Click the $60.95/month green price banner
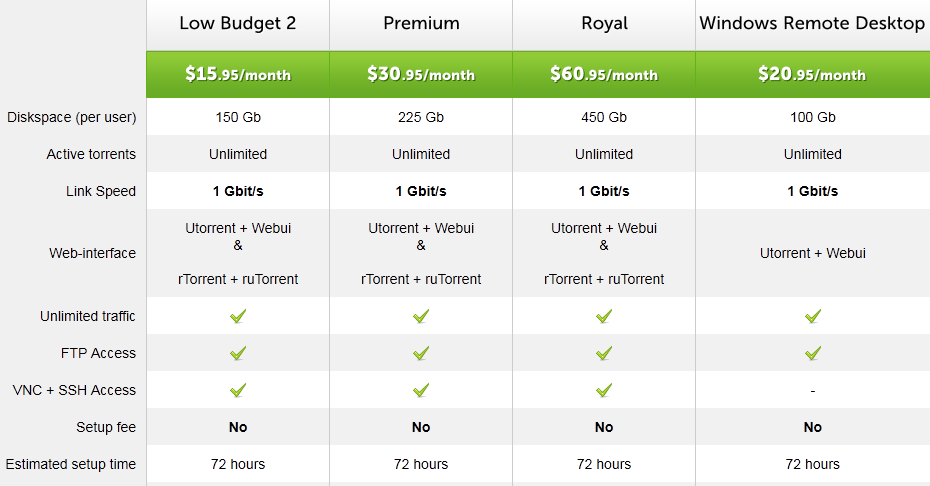930x486 pixels. 604,74
